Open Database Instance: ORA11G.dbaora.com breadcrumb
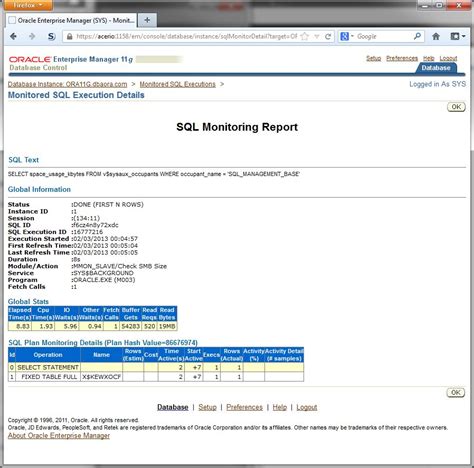The width and height of the screenshot is (474, 468). pyautogui.click(x=67, y=84)
